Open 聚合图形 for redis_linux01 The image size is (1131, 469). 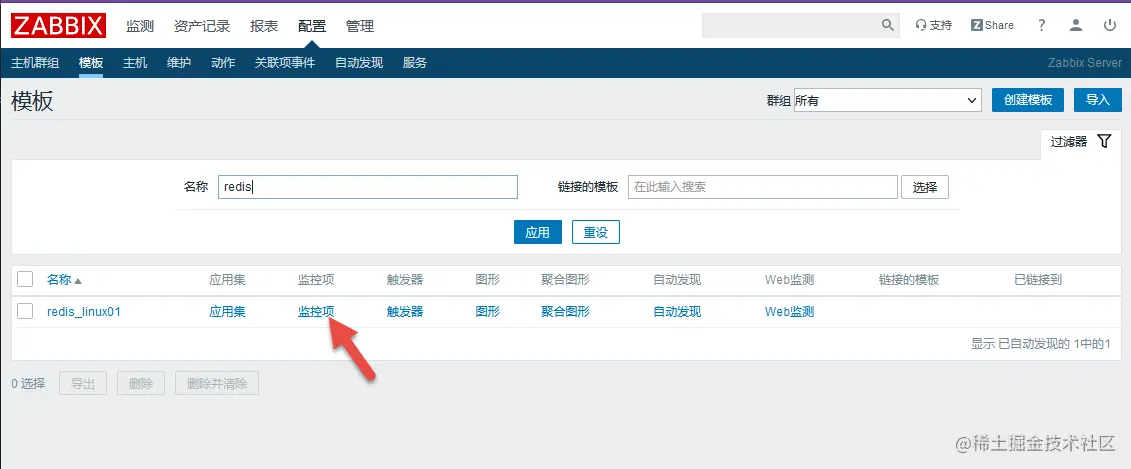[566, 312]
